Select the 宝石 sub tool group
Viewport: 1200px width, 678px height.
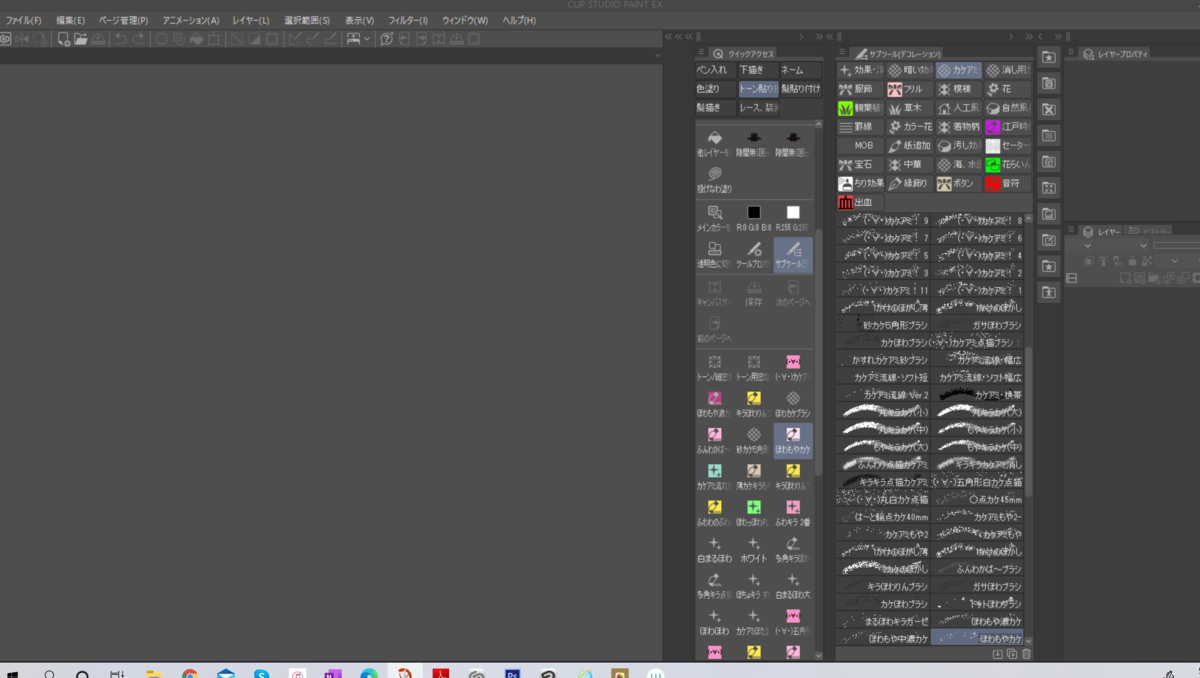click(x=861, y=164)
